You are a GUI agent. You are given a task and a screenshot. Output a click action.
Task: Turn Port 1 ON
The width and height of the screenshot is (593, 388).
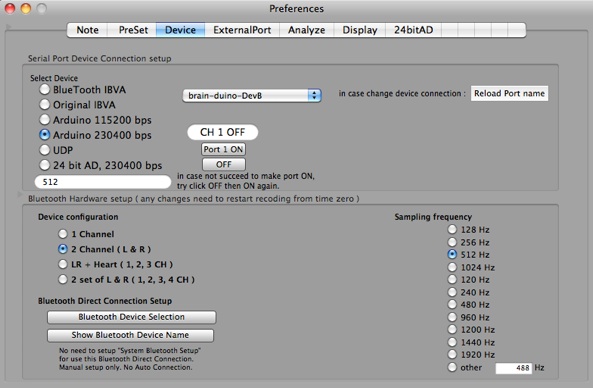(223, 149)
